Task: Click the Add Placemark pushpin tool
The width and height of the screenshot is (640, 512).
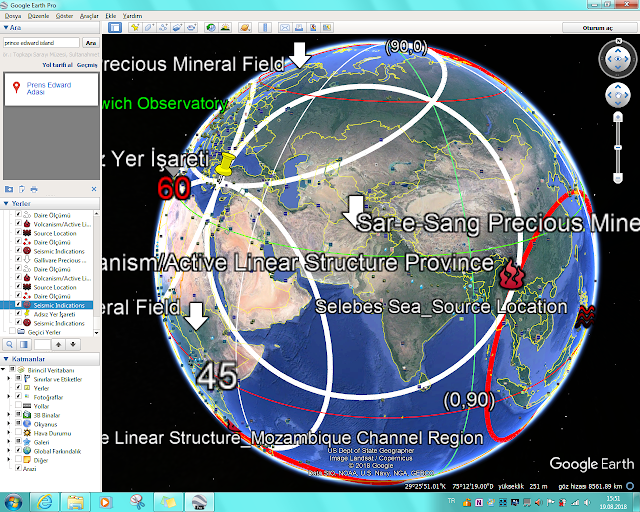Action: coord(135,27)
